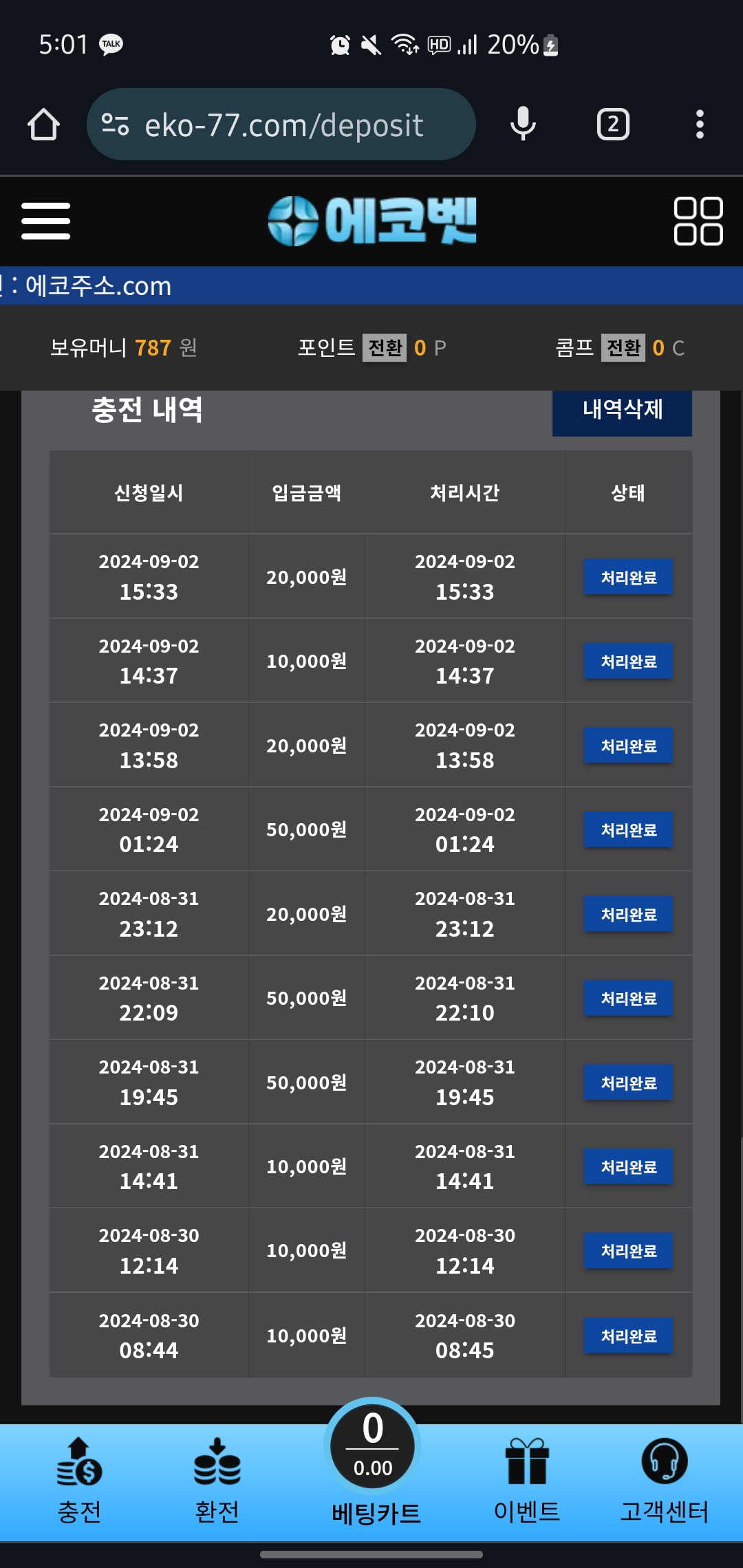Open the browser tab switcher showing 2
This screenshot has height=1568, width=743.
point(612,124)
